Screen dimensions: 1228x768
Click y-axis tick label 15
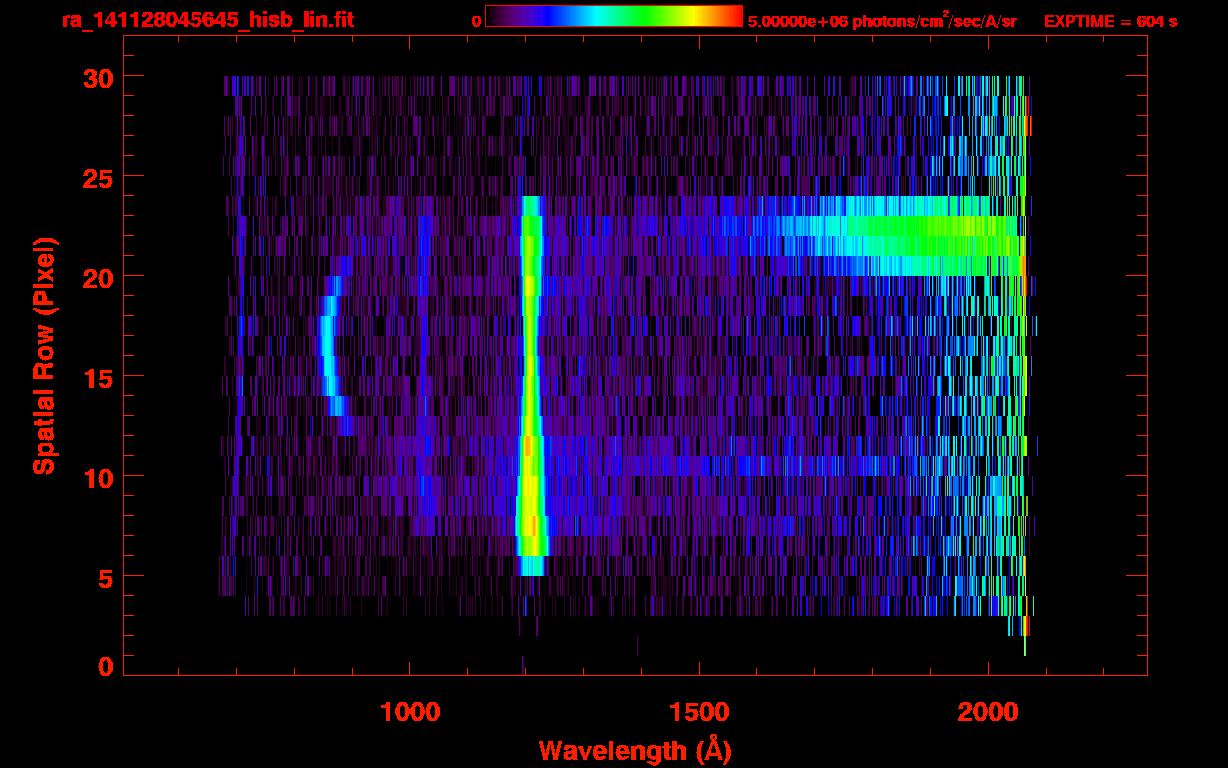point(98,377)
